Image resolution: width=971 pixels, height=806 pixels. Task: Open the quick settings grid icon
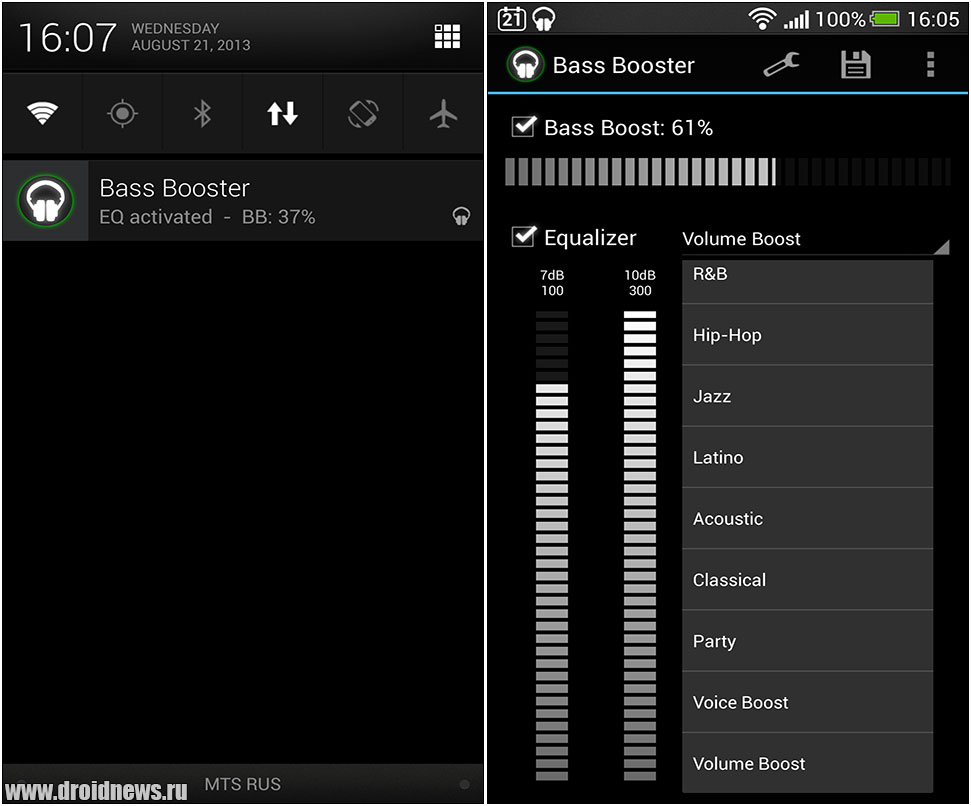[x=447, y=37]
